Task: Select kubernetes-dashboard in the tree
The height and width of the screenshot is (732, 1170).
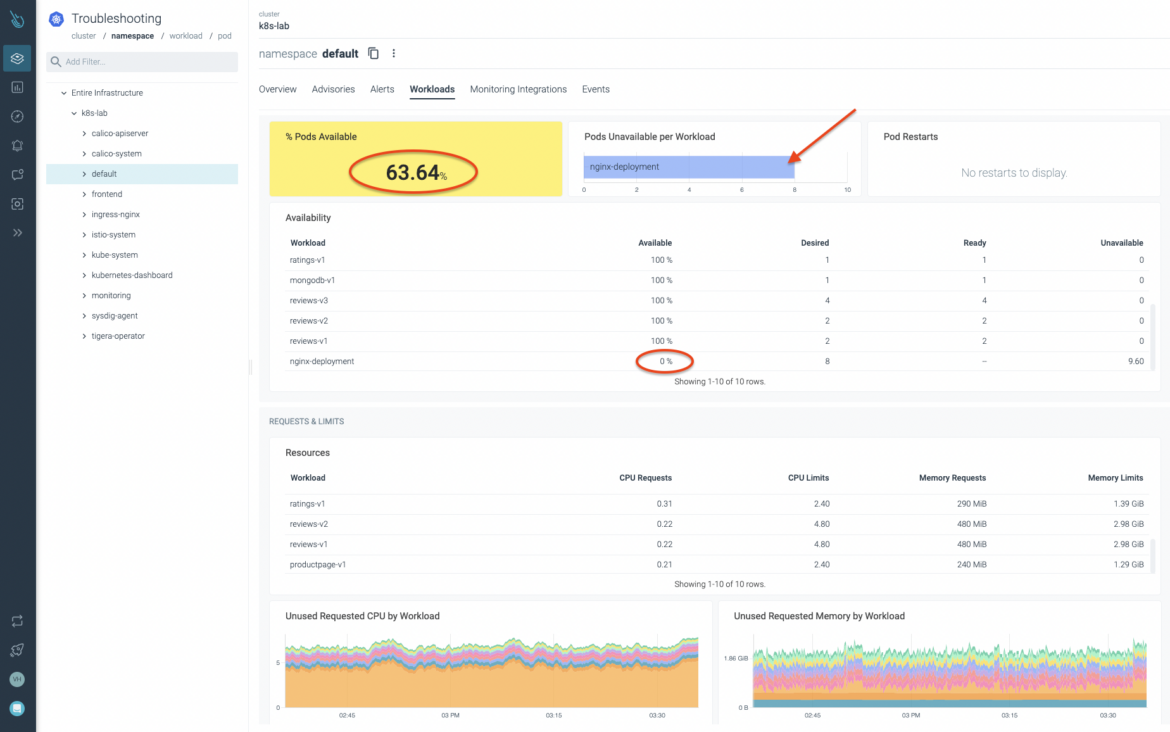Action: 132,275
